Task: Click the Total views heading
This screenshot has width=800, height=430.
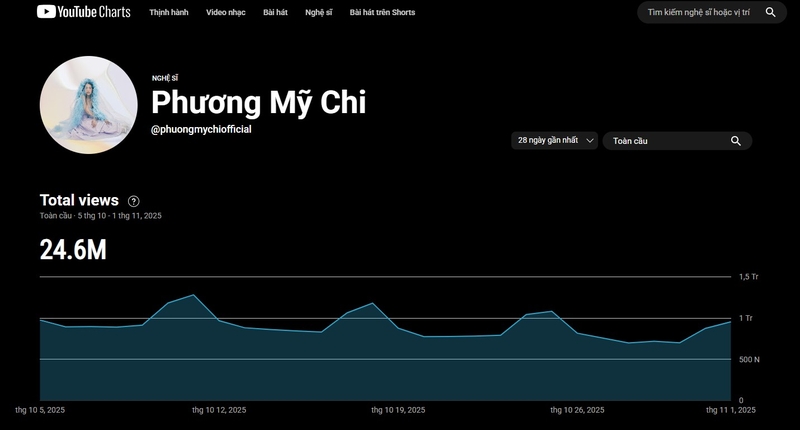Action: [x=79, y=200]
